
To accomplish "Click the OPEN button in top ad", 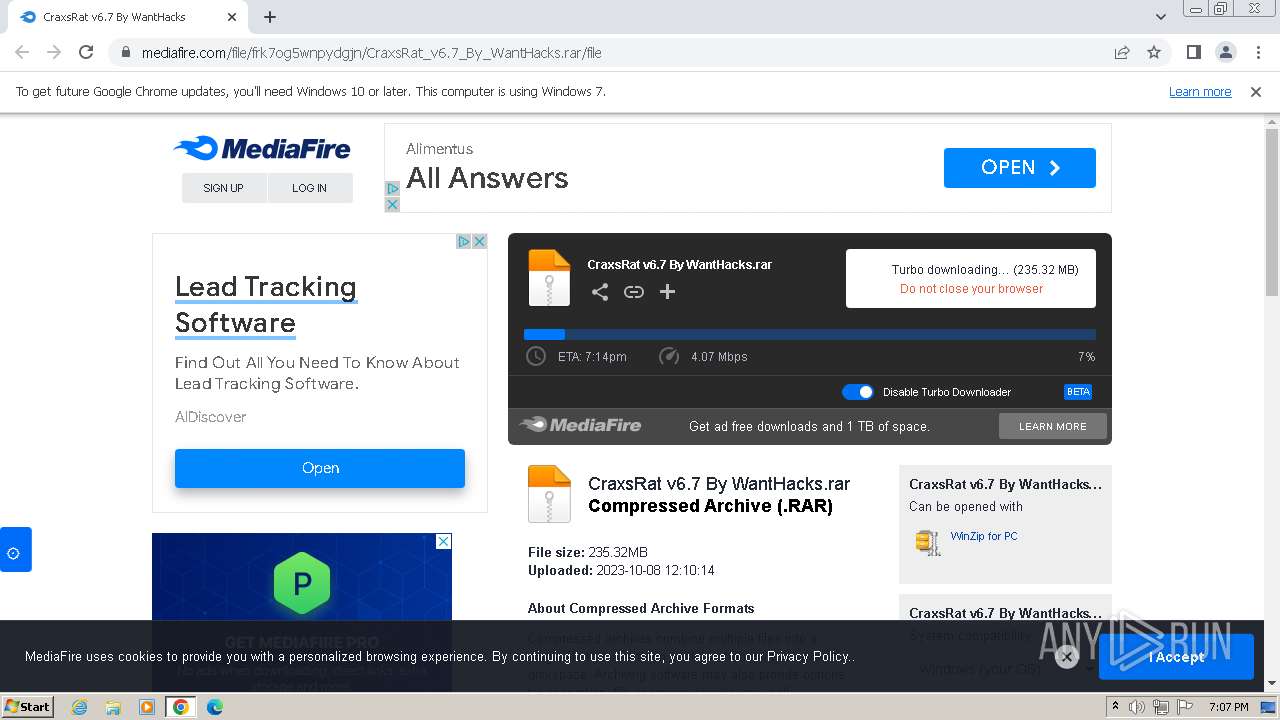I will point(1020,168).
